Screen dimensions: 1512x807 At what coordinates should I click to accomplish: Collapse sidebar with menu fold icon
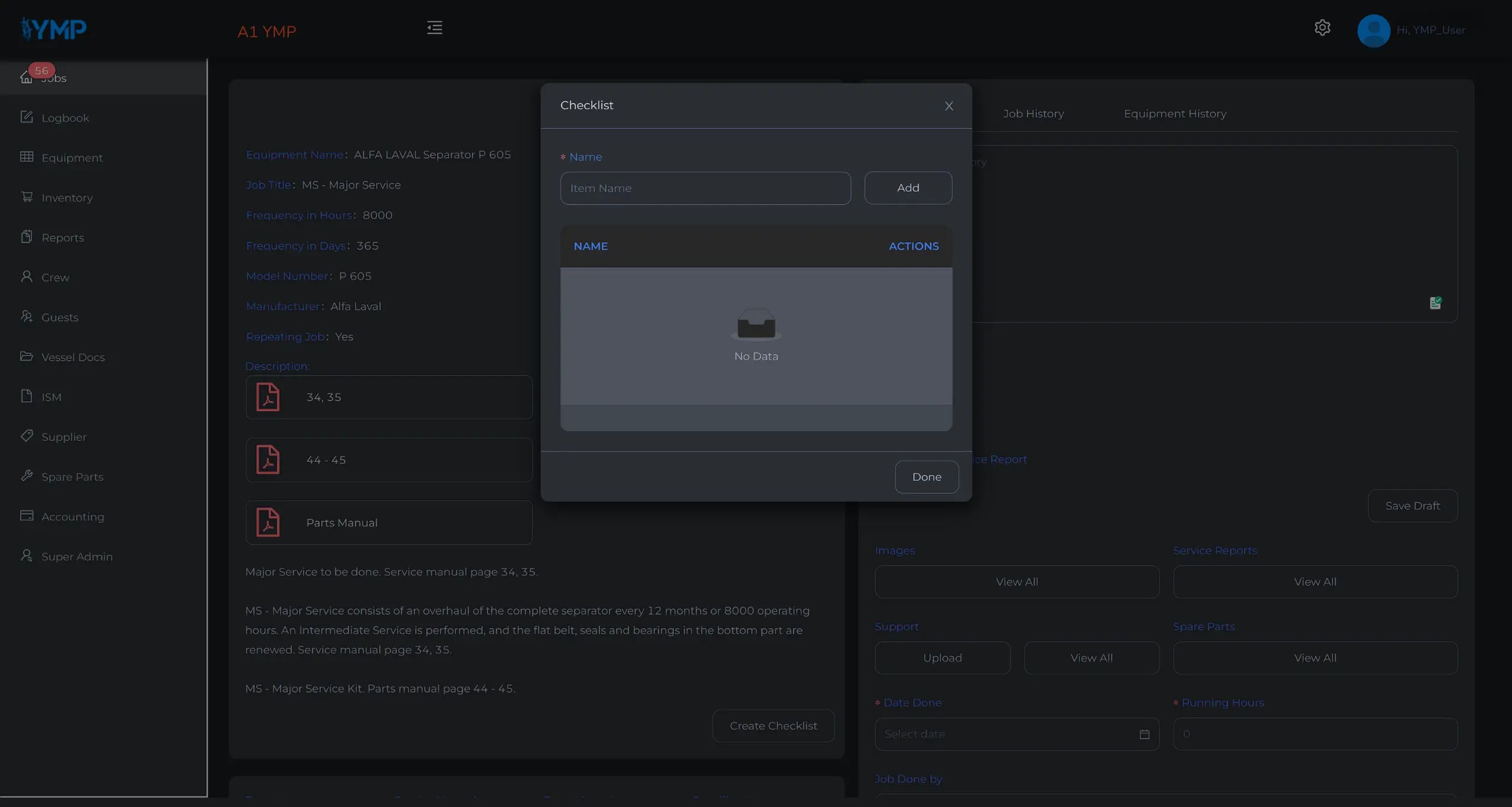click(435, 28)
